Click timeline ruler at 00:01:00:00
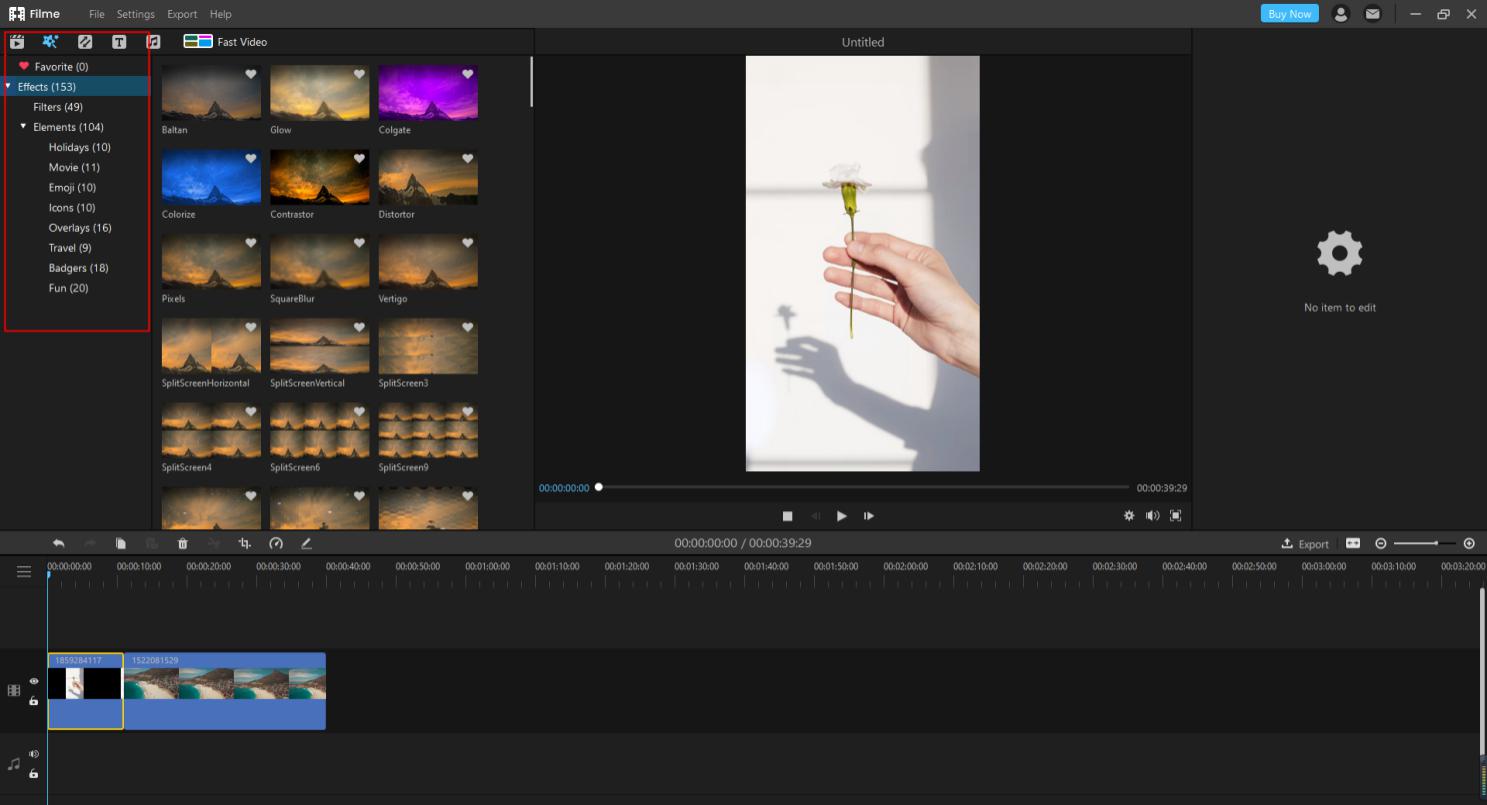Screen dimensions: 1487x805 (x=487, y=566)
